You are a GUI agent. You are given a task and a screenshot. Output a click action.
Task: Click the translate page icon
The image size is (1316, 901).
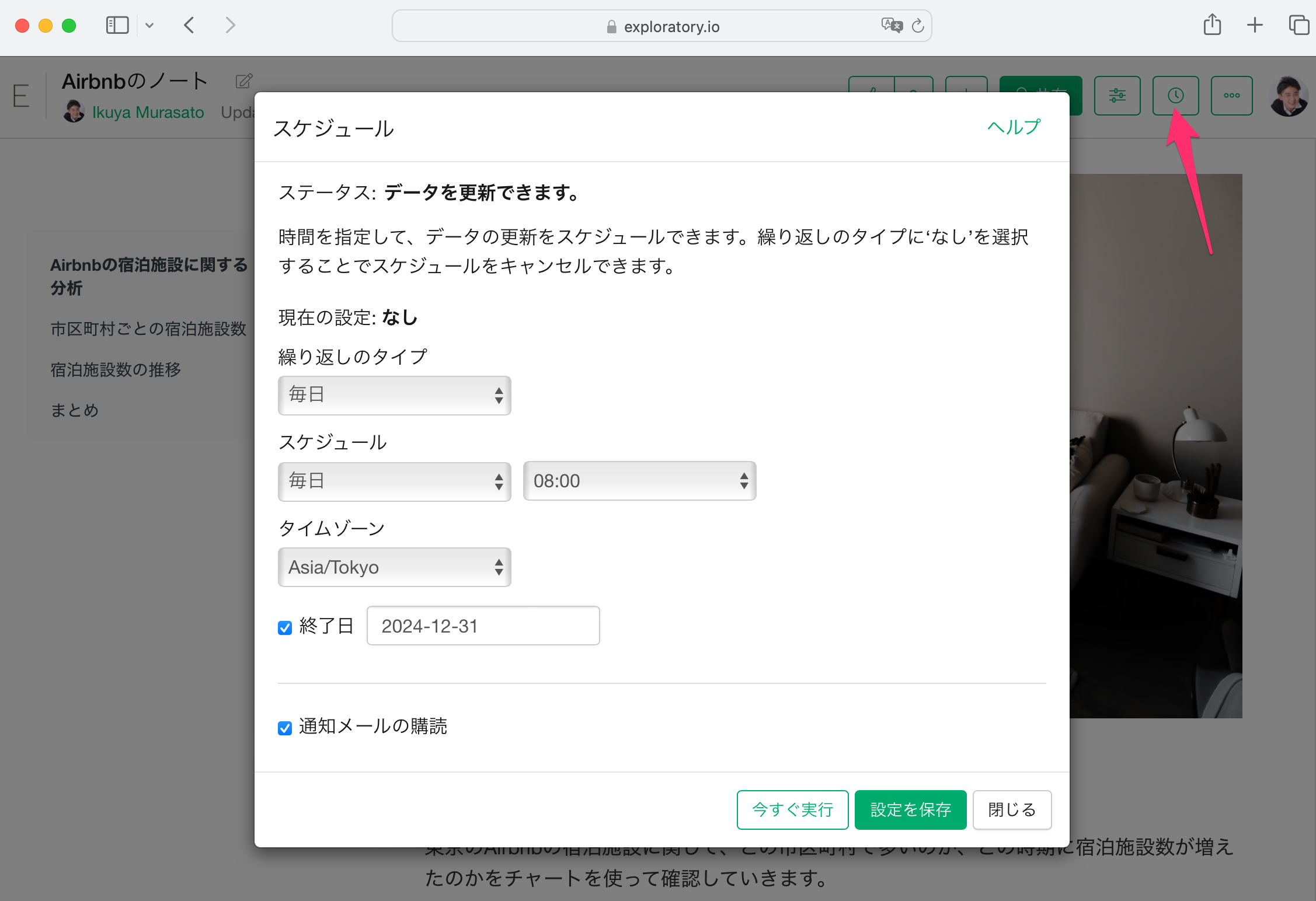(892, 25)
